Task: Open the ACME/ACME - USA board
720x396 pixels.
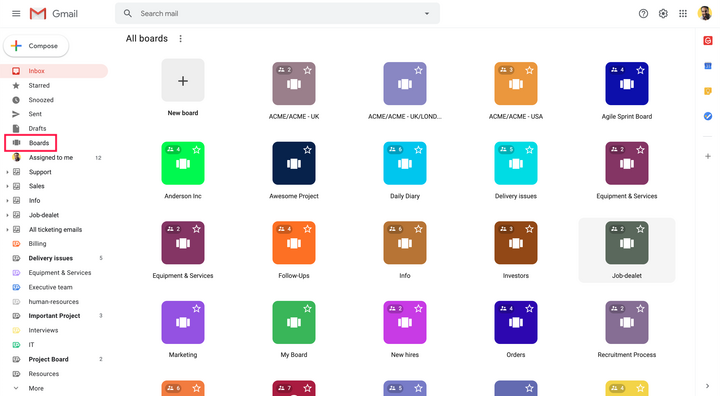Action: 516,84
